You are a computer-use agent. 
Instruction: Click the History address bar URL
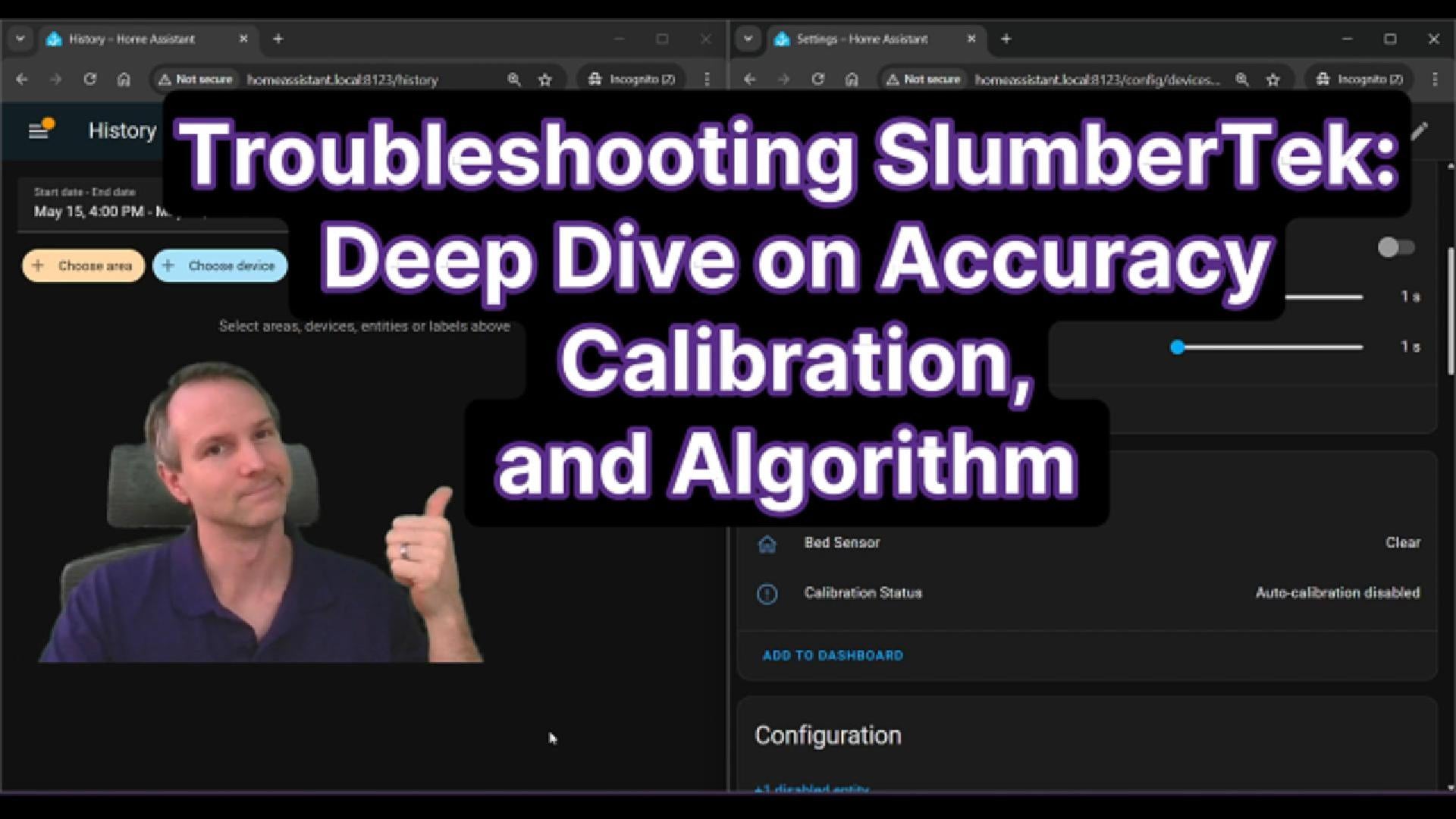pos(343,79)
